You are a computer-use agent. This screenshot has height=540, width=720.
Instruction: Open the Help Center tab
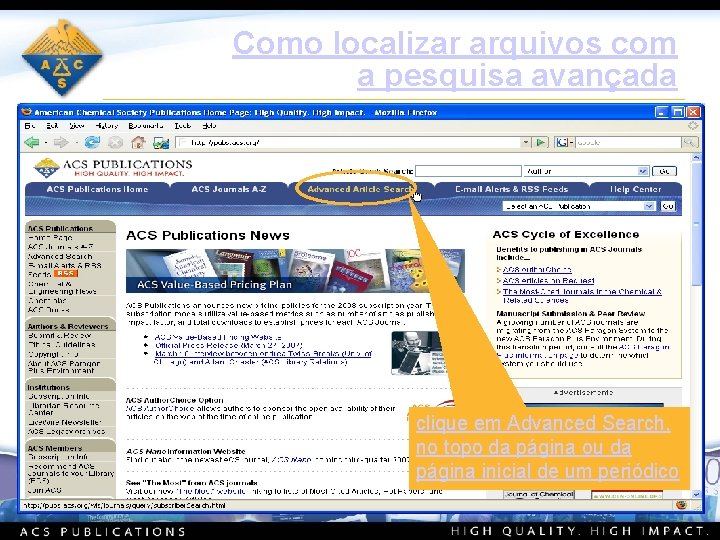tap(636, 189)
